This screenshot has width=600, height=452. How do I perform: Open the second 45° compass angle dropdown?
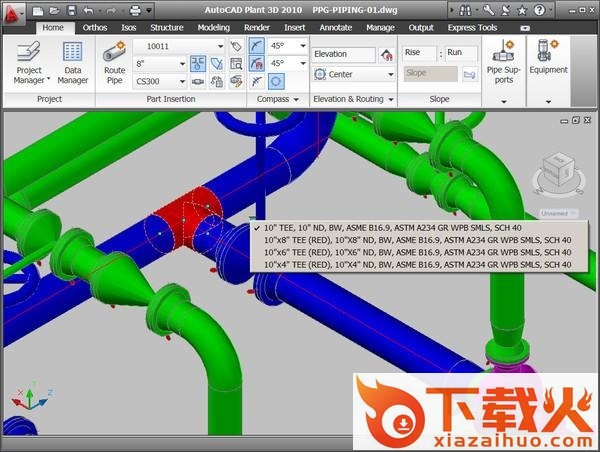point(303,63)
